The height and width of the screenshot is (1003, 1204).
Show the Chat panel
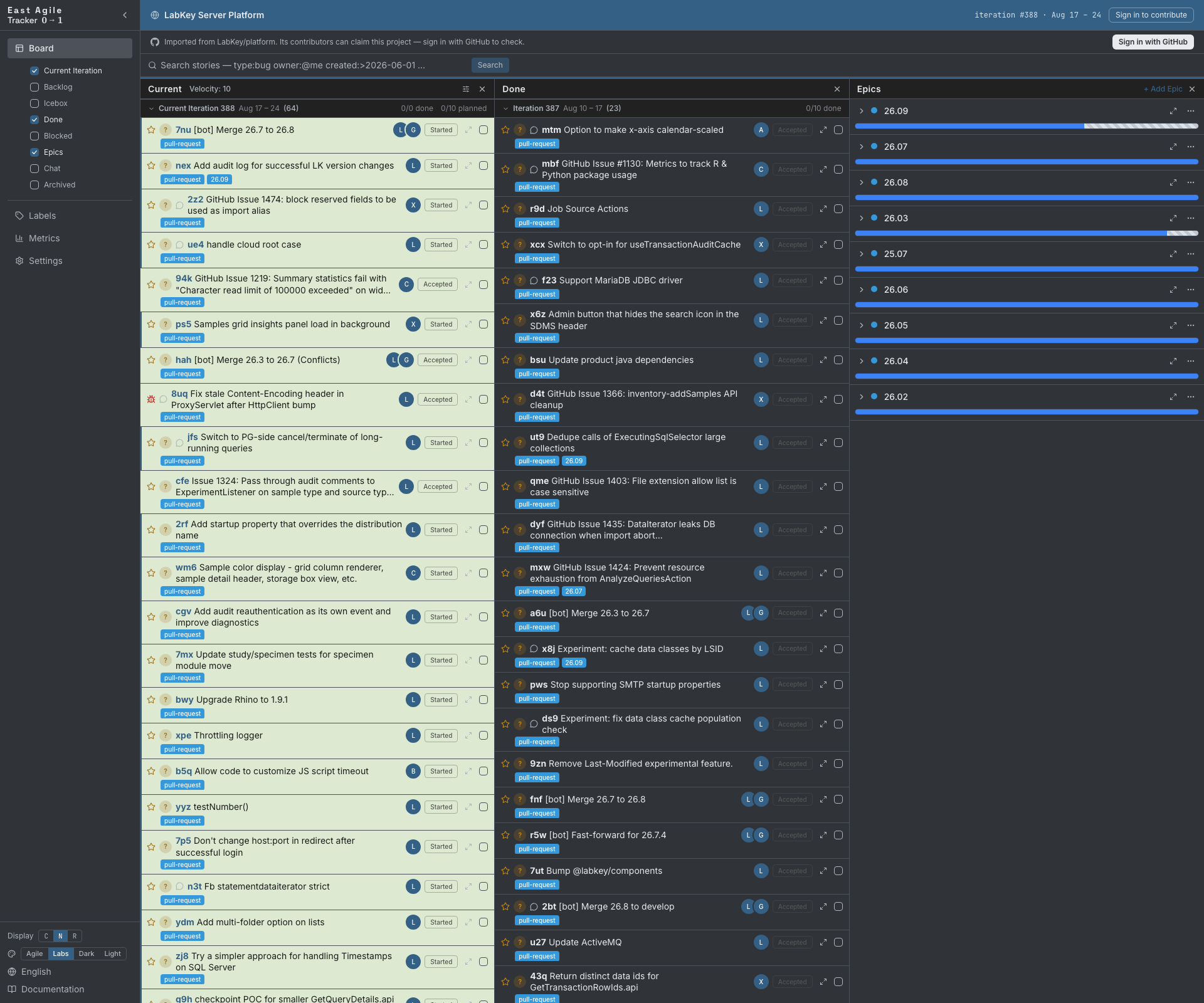tap(34, 169)
